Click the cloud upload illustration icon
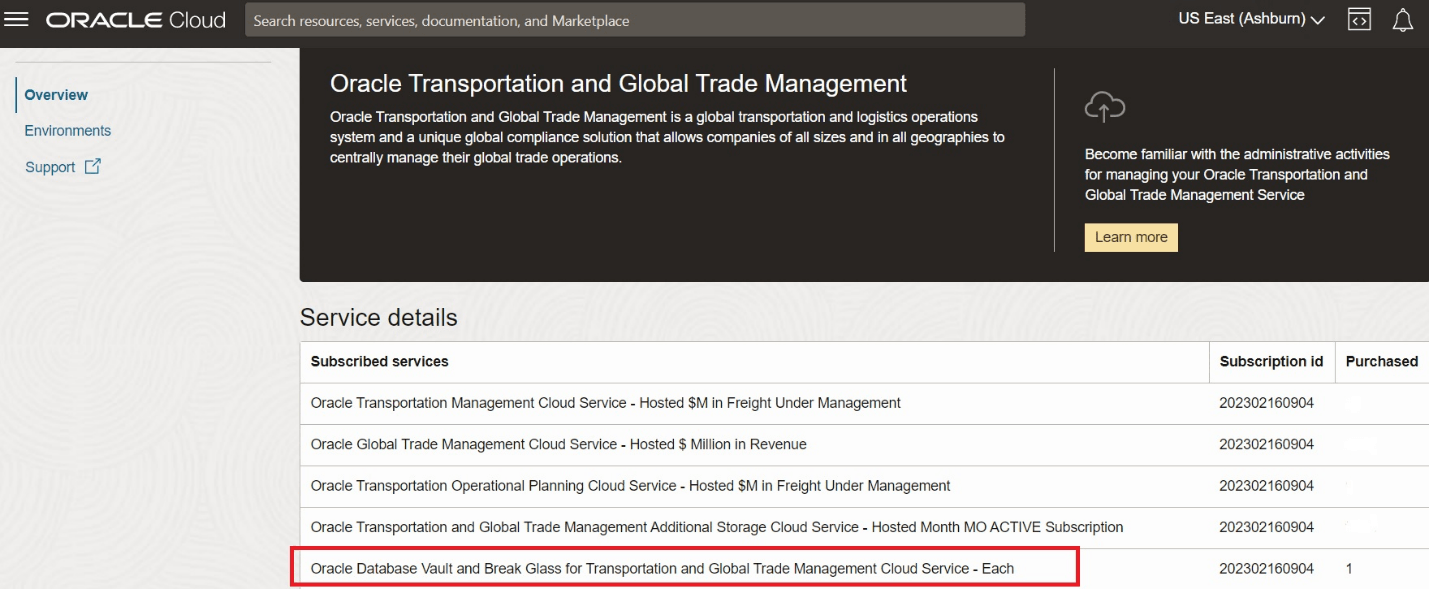 pos(1104,105)
